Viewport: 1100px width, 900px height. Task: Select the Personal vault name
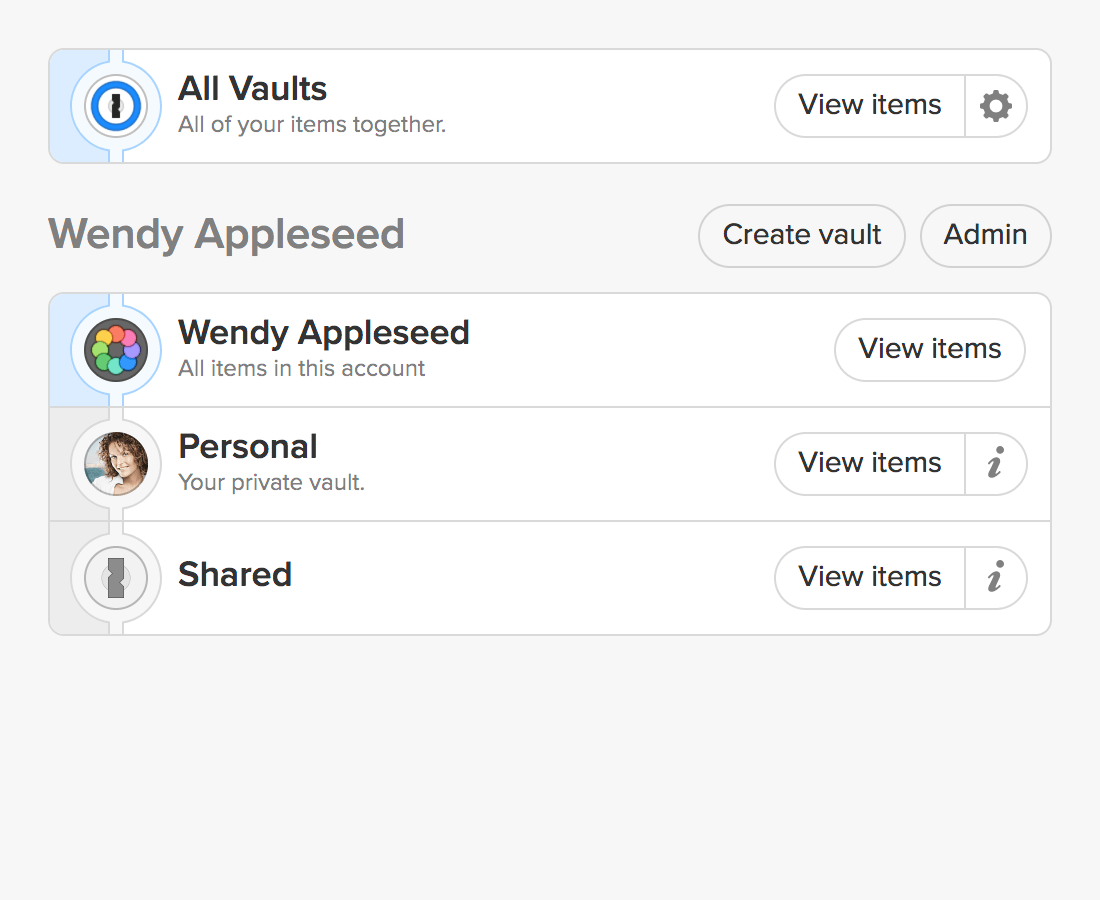pyautogui.click(x=248, y=447)
